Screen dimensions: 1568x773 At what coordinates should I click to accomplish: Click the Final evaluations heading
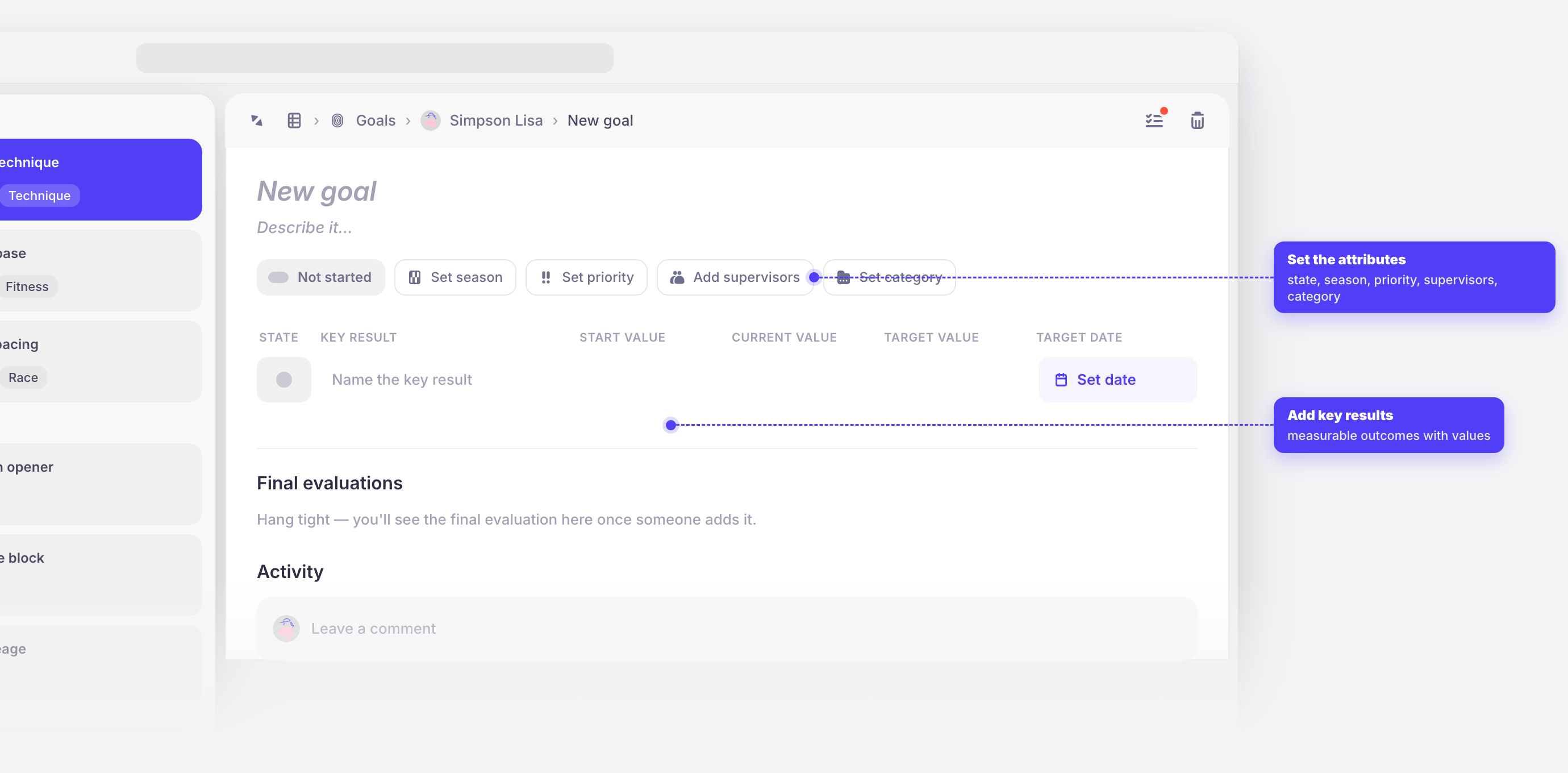coord(330,483)
